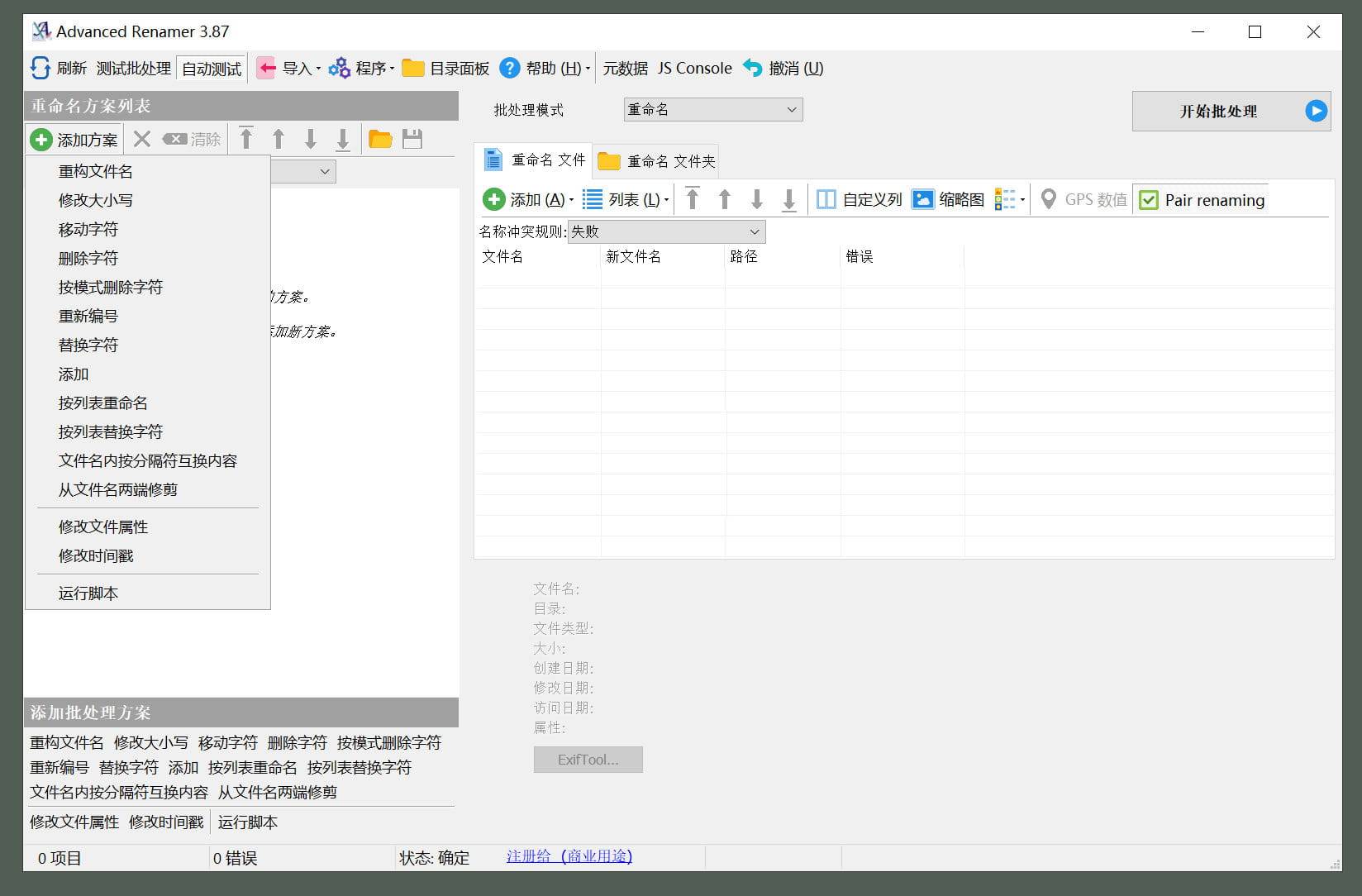Select 替换字符 from the open menu
Image resolution: width=1362 pixels, height=896 pixels.
pyautogui.click(x=88, y=345)
